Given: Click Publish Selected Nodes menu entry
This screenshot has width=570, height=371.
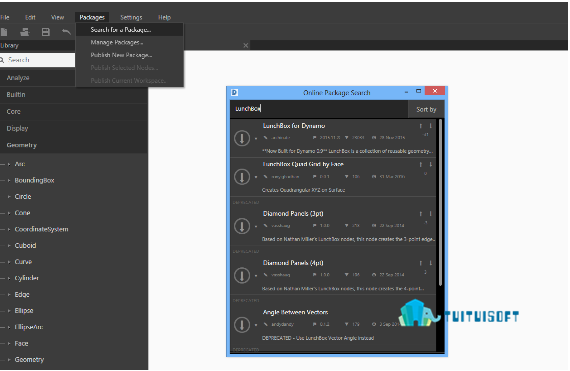Looking at the screenshot, I should [130, 68].
